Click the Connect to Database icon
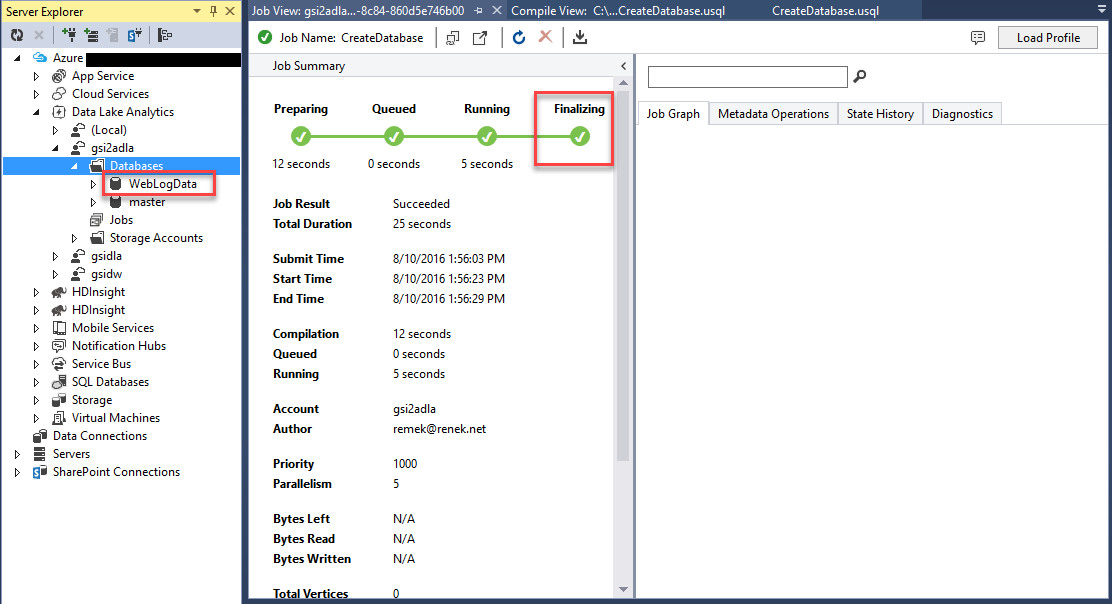This screenshot has height=604, width=1112. pos(69,35)
